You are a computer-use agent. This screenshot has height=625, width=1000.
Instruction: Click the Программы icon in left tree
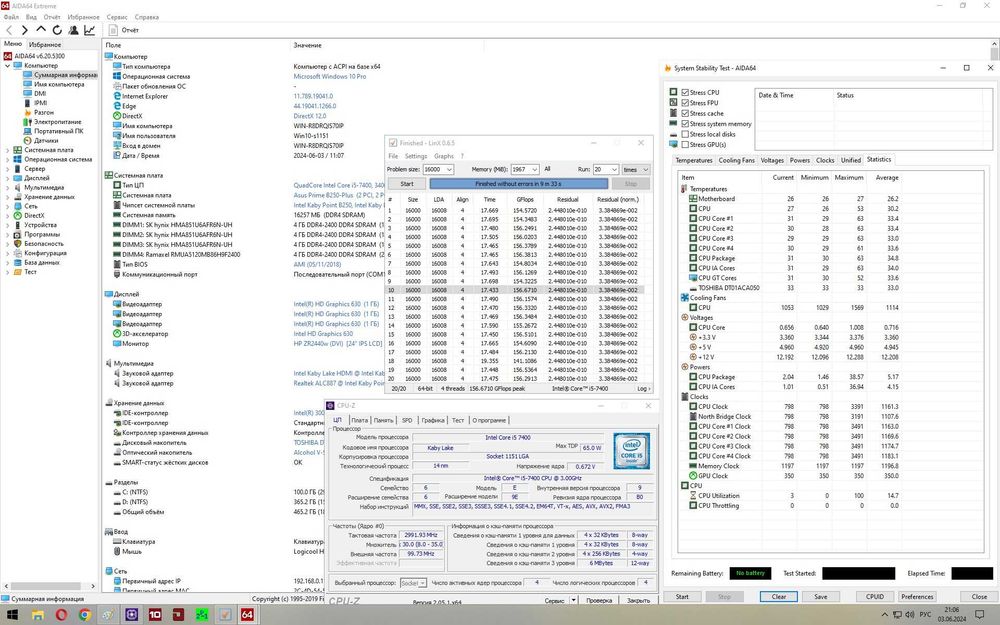pyautogui.click(x=18, y=234)
